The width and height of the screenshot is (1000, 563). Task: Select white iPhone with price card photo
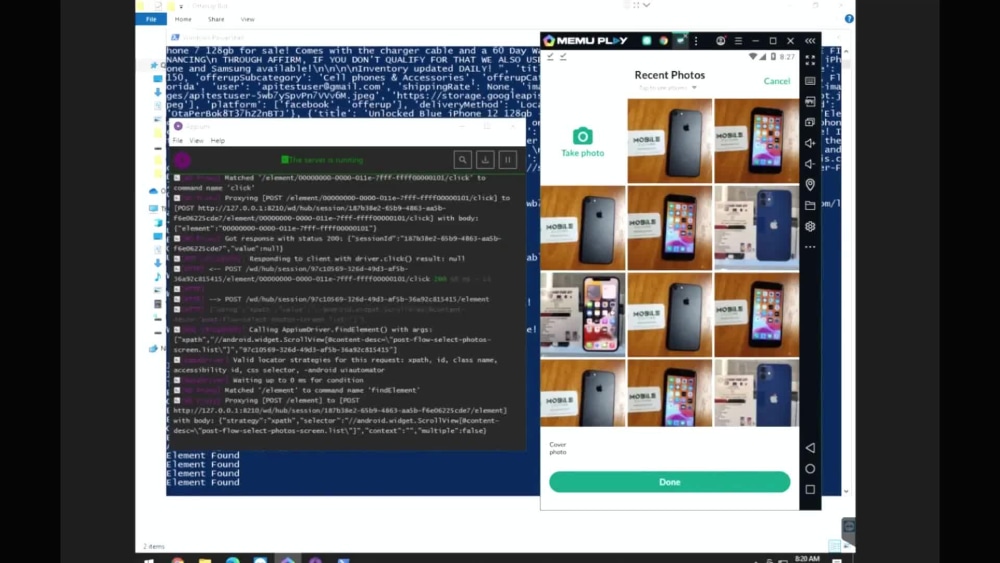583,314
